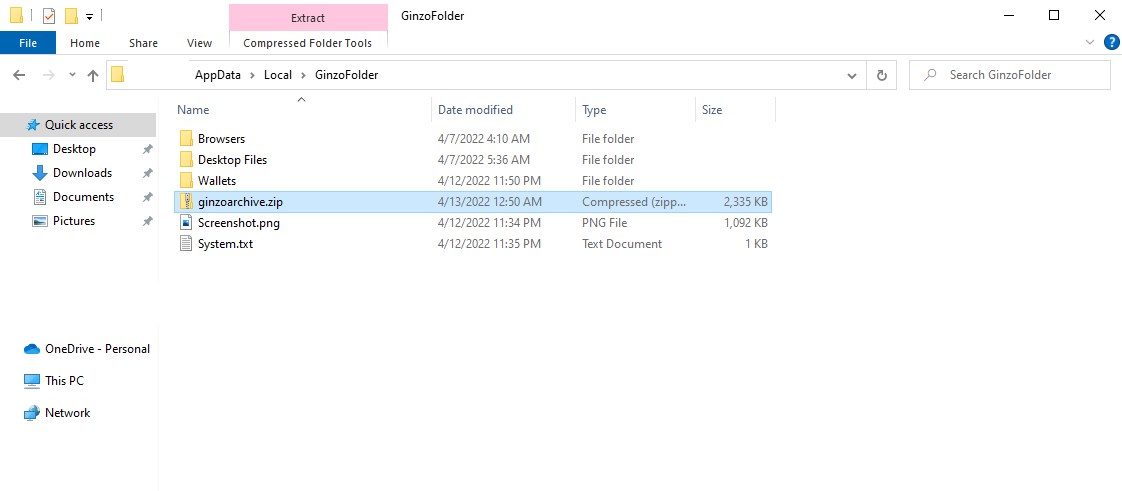Click the Screenshot.png image file icon
The width and height of the screenshot is (1122, 491).
[x=186, y=223]
